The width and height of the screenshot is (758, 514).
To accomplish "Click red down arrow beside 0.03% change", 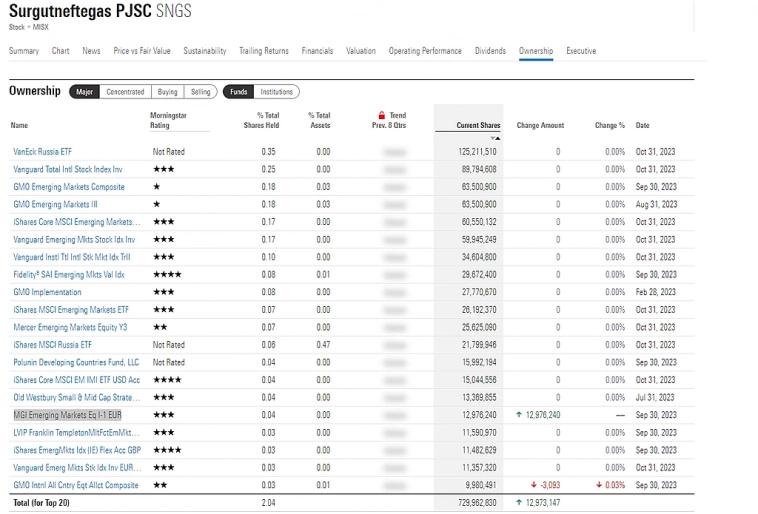I will [x=599, y=485].
